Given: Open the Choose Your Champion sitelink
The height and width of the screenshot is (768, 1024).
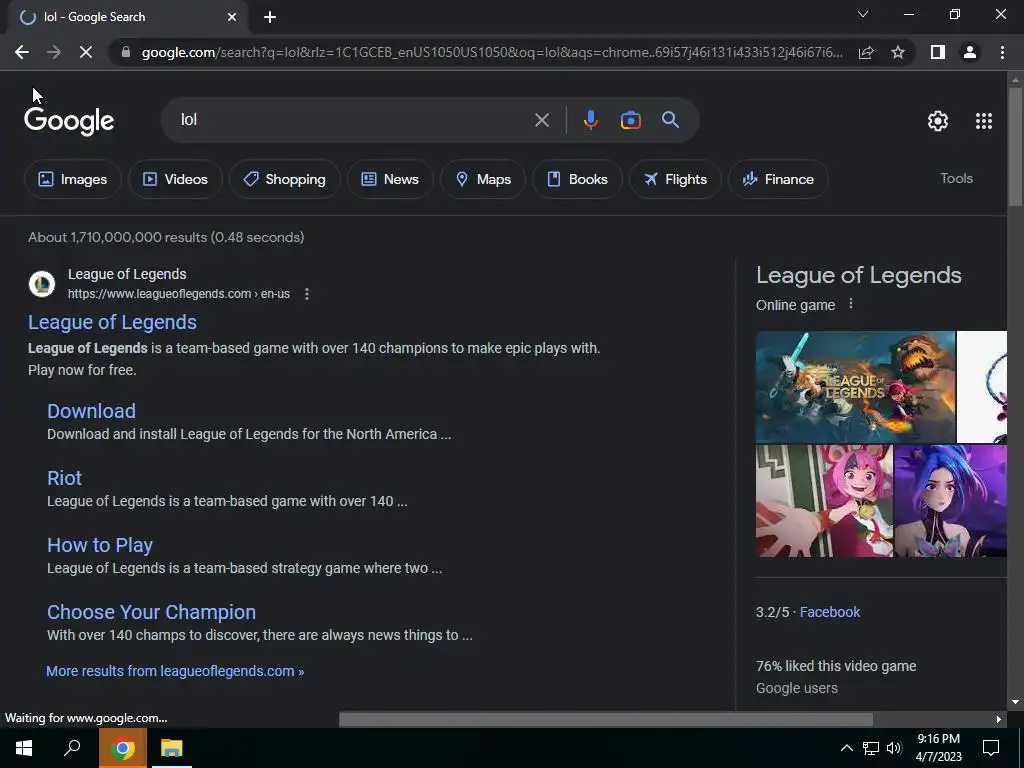Looking at the screenshot, I should coord(152,612).
